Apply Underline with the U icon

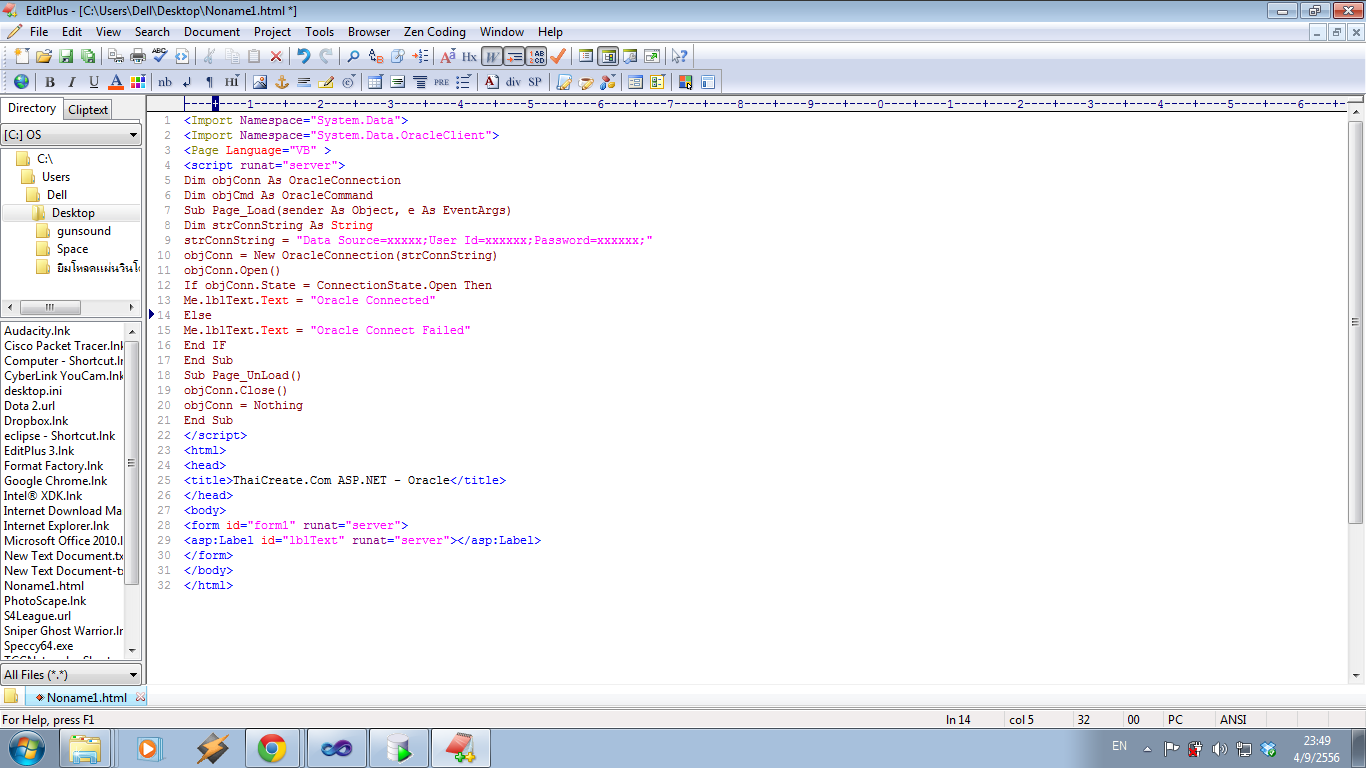pos(94,82)
